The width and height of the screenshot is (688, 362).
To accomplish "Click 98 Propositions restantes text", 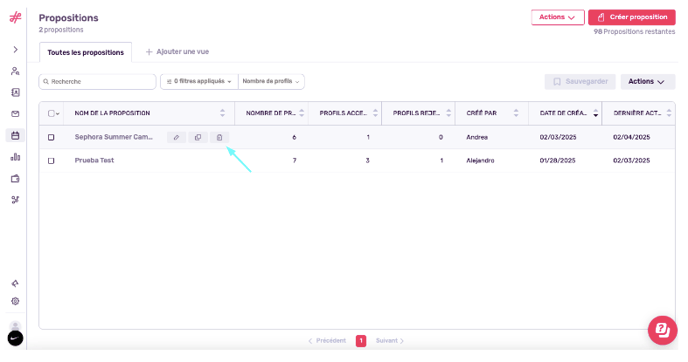I will pyautogui.click(x=634, y=32).
